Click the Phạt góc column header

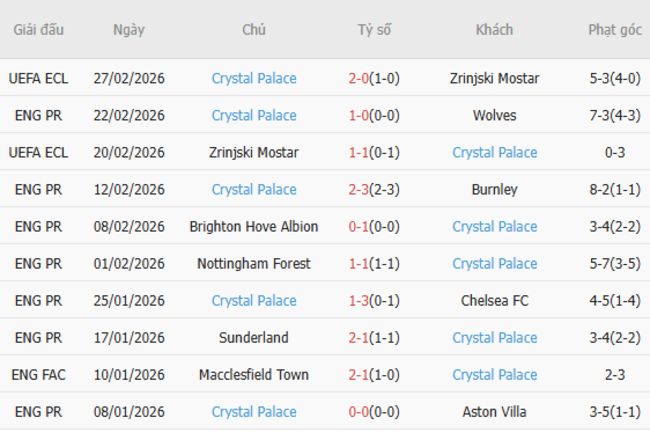[615, 30]
